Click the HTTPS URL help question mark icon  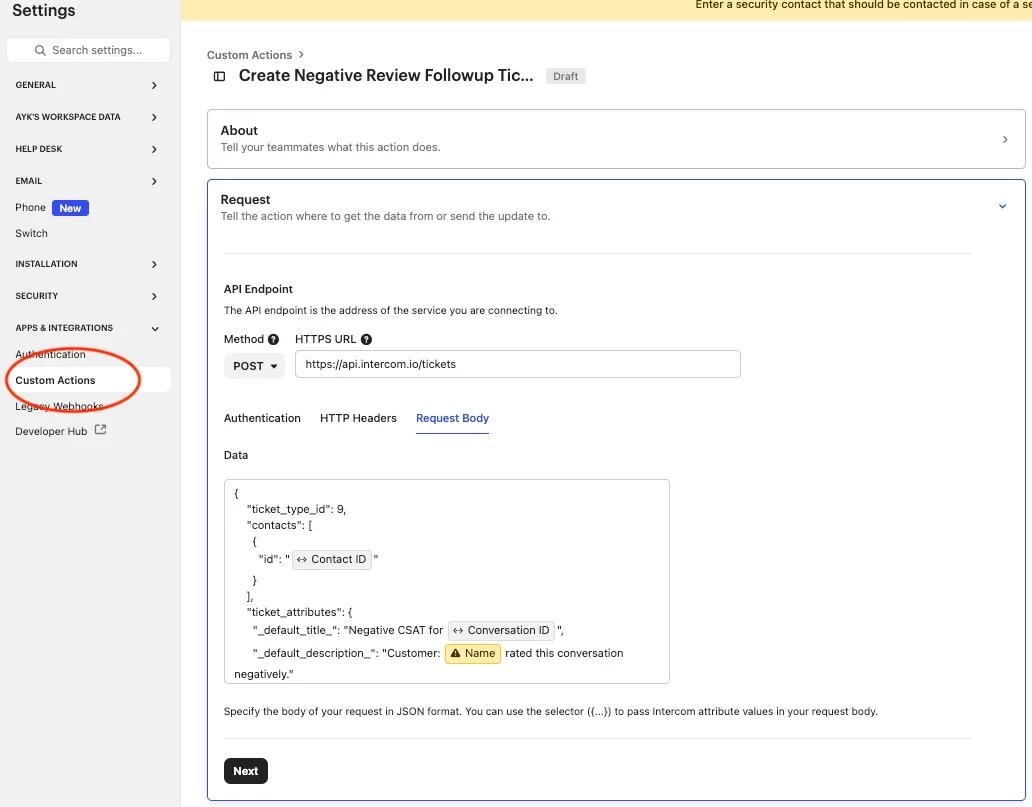(x=367, y=339)
